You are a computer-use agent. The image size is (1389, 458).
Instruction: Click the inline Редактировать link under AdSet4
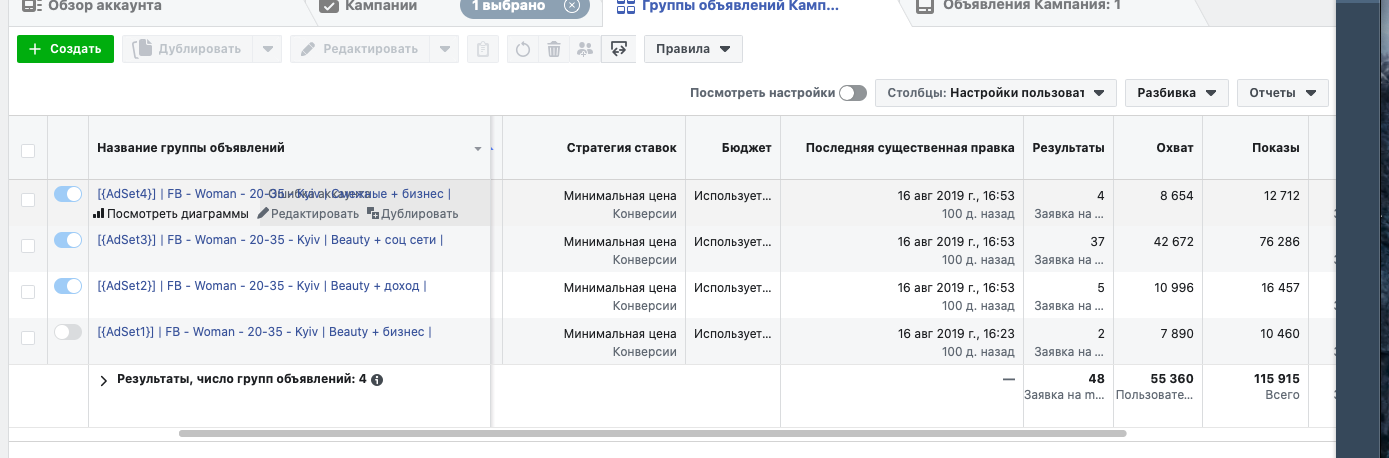(315, 213)
